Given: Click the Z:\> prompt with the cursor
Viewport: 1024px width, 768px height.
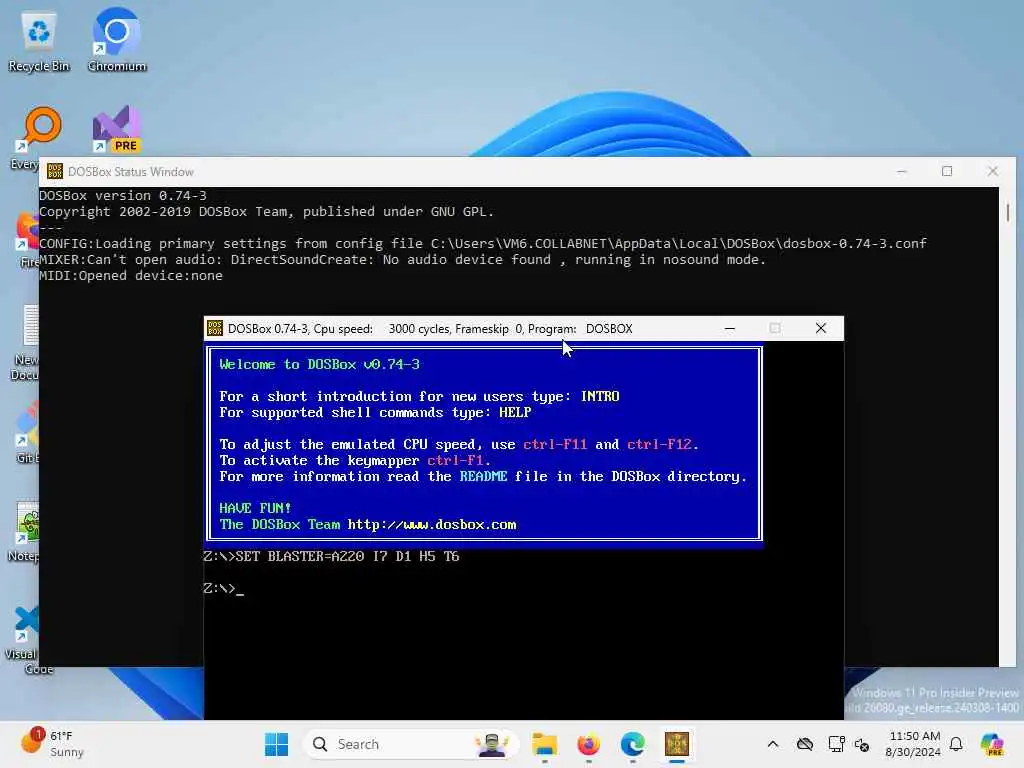Looking at the screenshot, I should pos(223,588).
